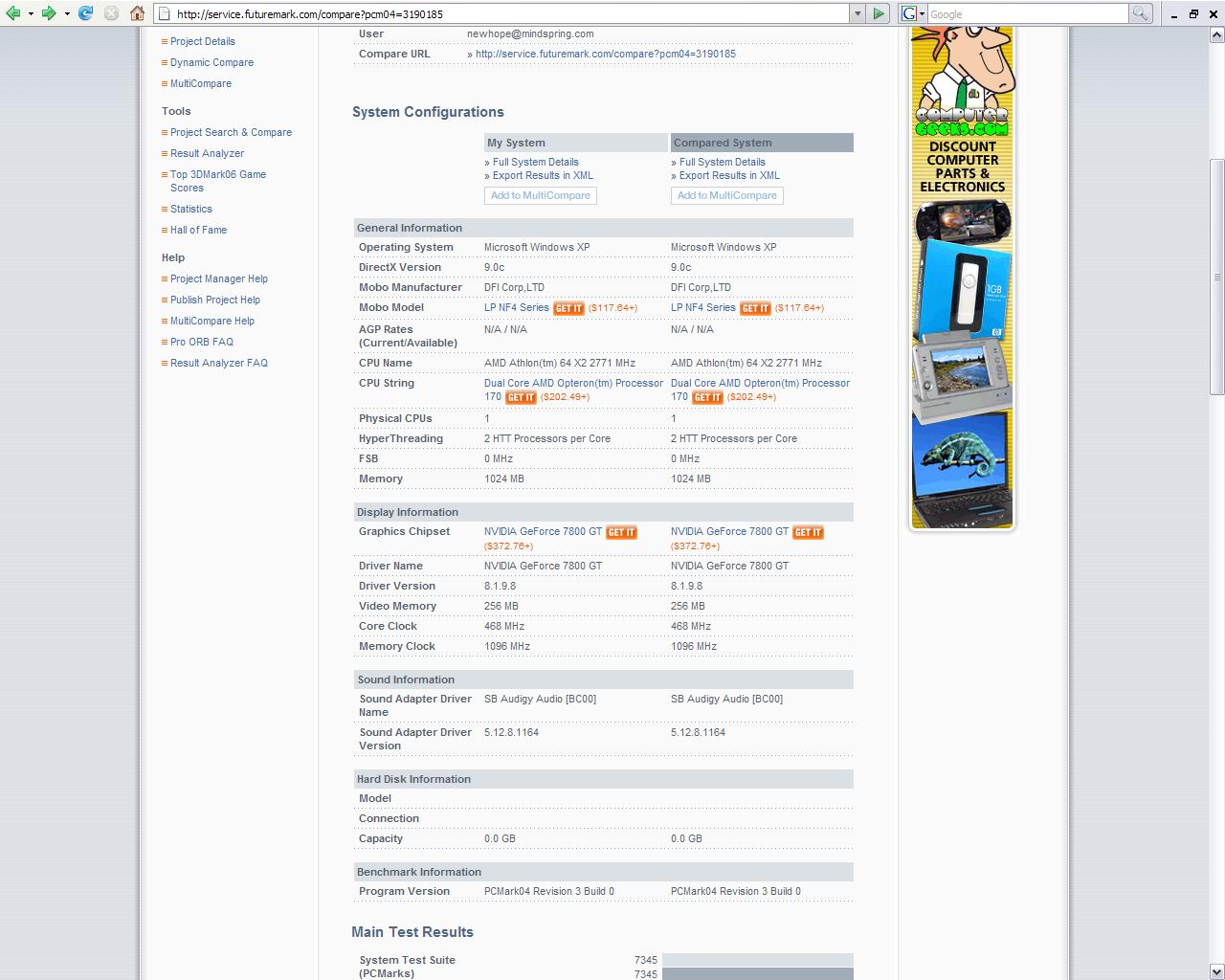Click the System Configurations heading
The height and width of the screenshot is (980, 1225).
428,112
